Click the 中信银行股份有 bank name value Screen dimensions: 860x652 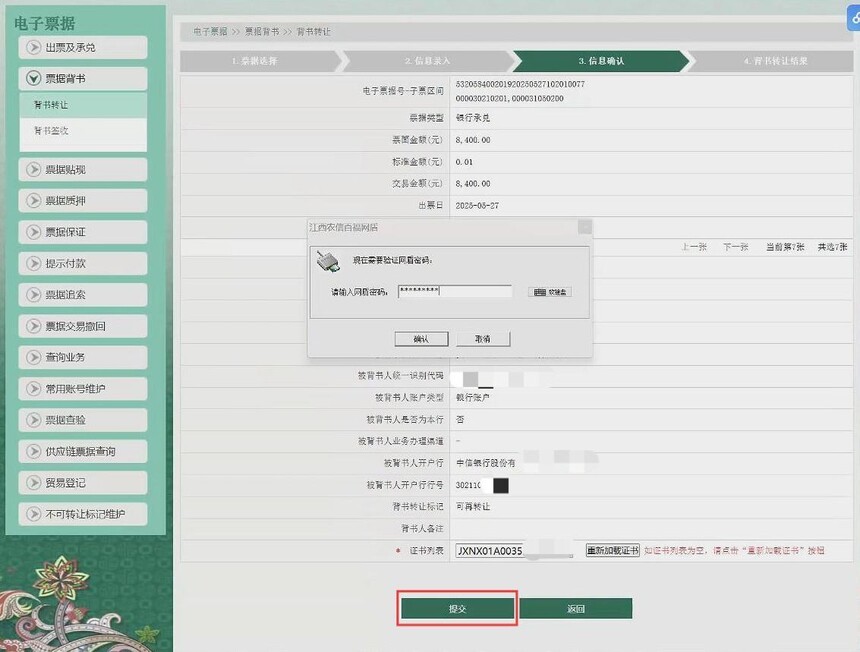(x=486, y=463)
